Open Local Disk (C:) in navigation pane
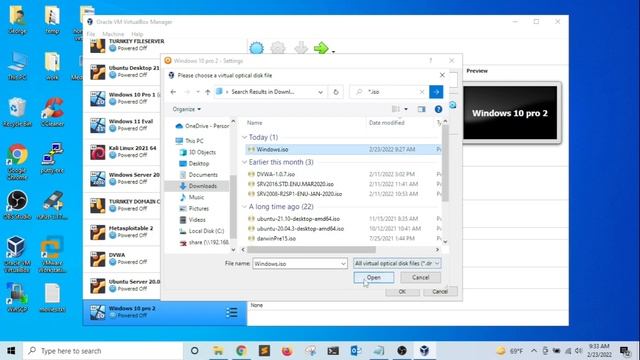This screenshot has height=360, width=640. (202, 231)
